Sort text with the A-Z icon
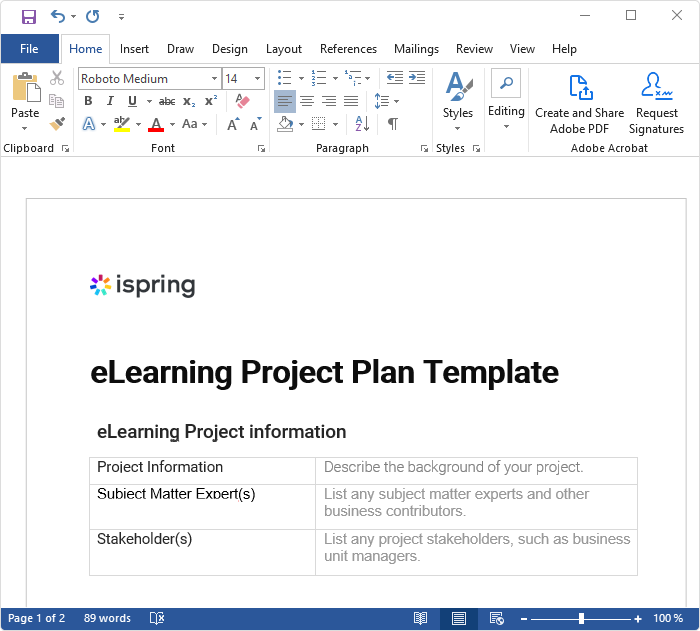The height and width of the screenshot is (631, 700). coord(362,124)
